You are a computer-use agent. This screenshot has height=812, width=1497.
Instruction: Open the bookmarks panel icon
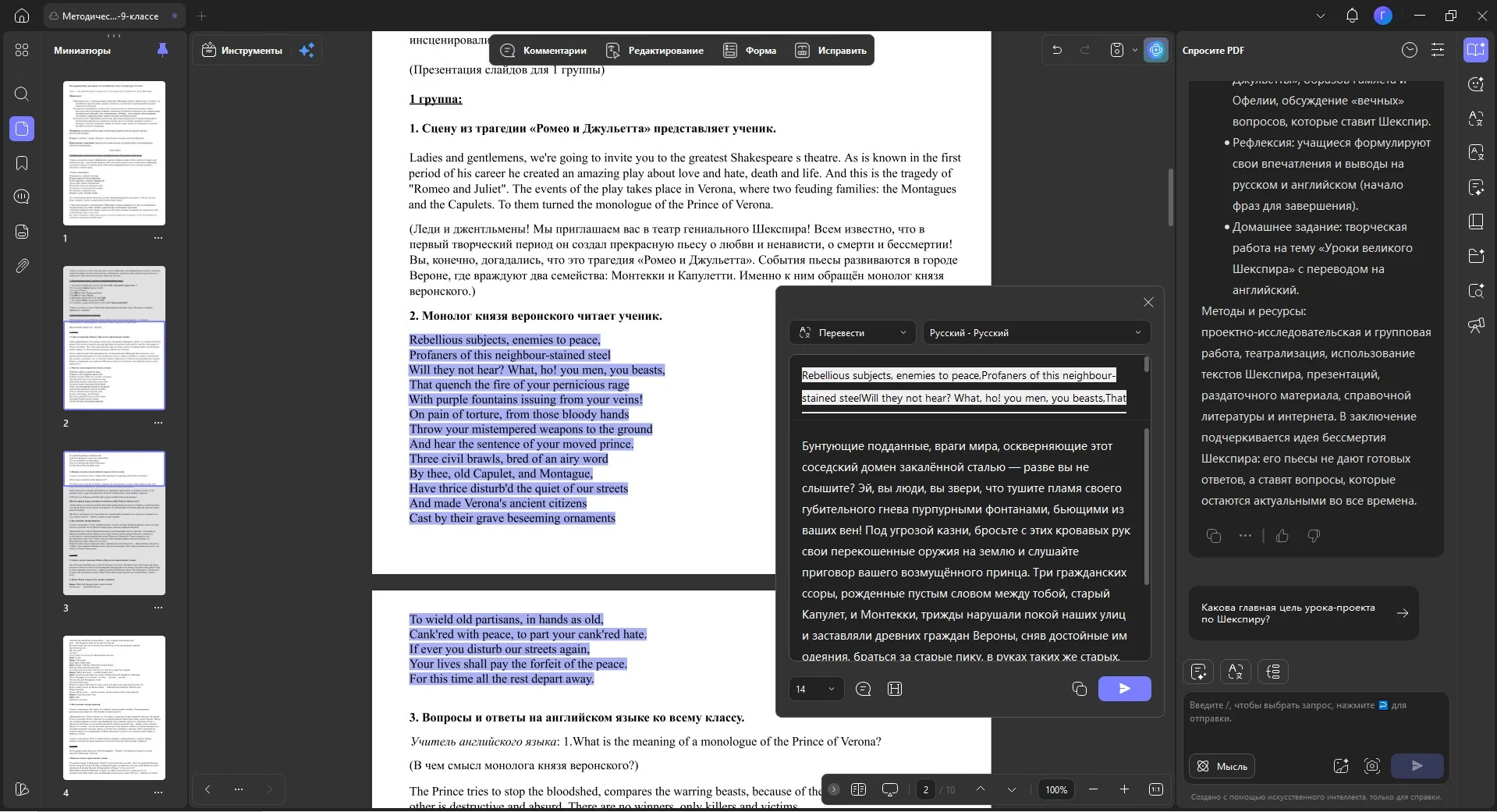(x=22, y=162)
